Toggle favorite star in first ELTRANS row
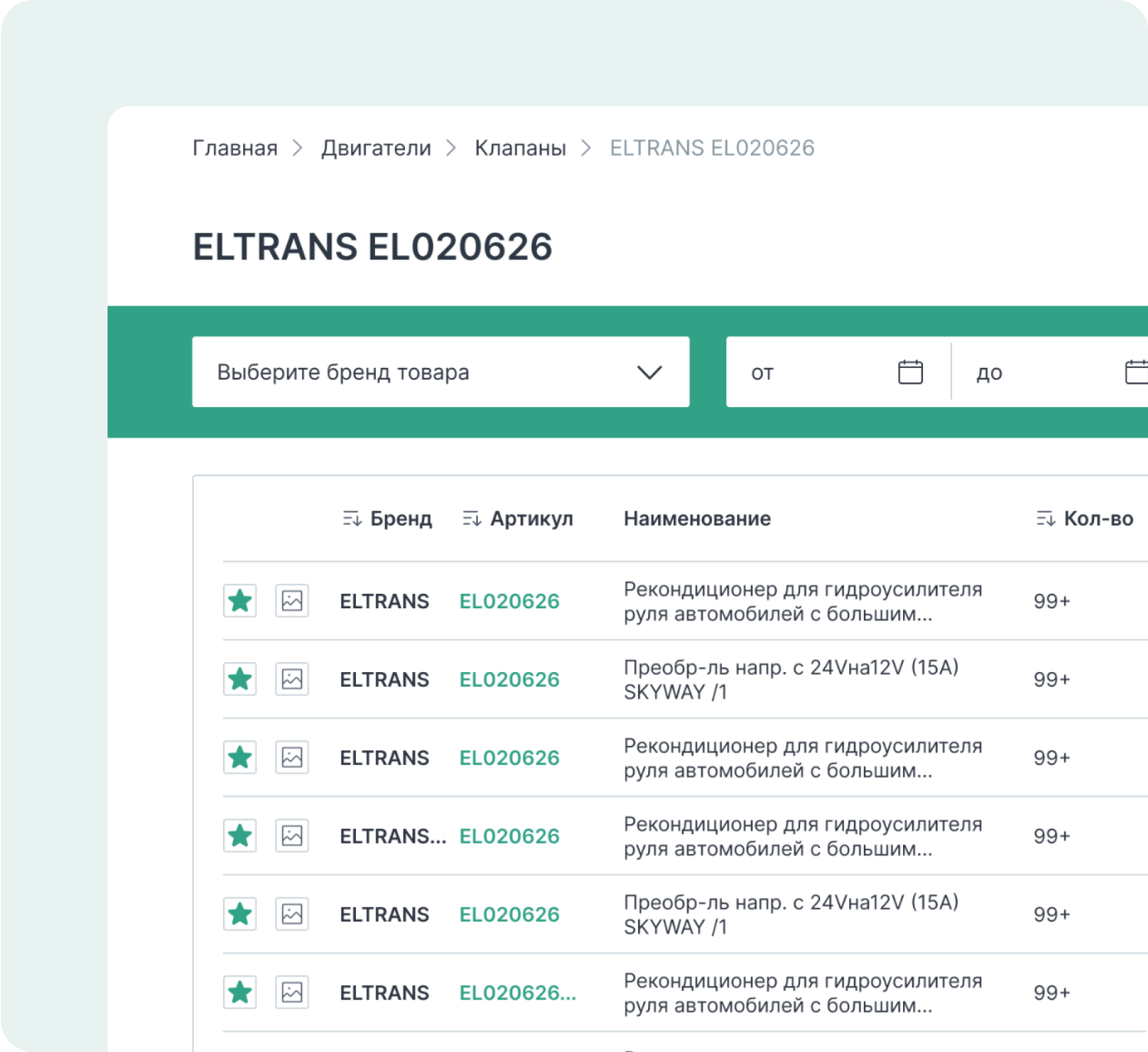The height and width of the screenshot is (1052, 1148). tap(240, 601)
